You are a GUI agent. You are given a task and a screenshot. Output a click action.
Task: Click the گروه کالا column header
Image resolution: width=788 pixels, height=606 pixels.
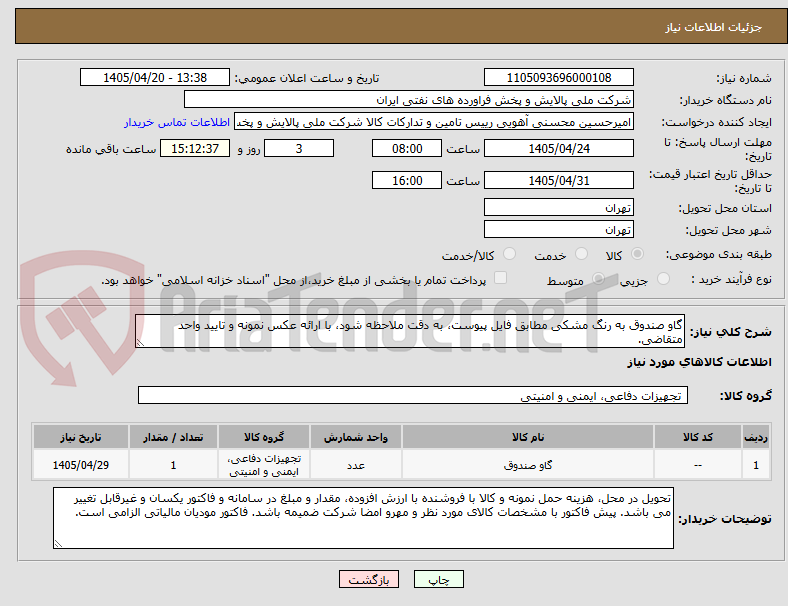click(x=264, y=437)
